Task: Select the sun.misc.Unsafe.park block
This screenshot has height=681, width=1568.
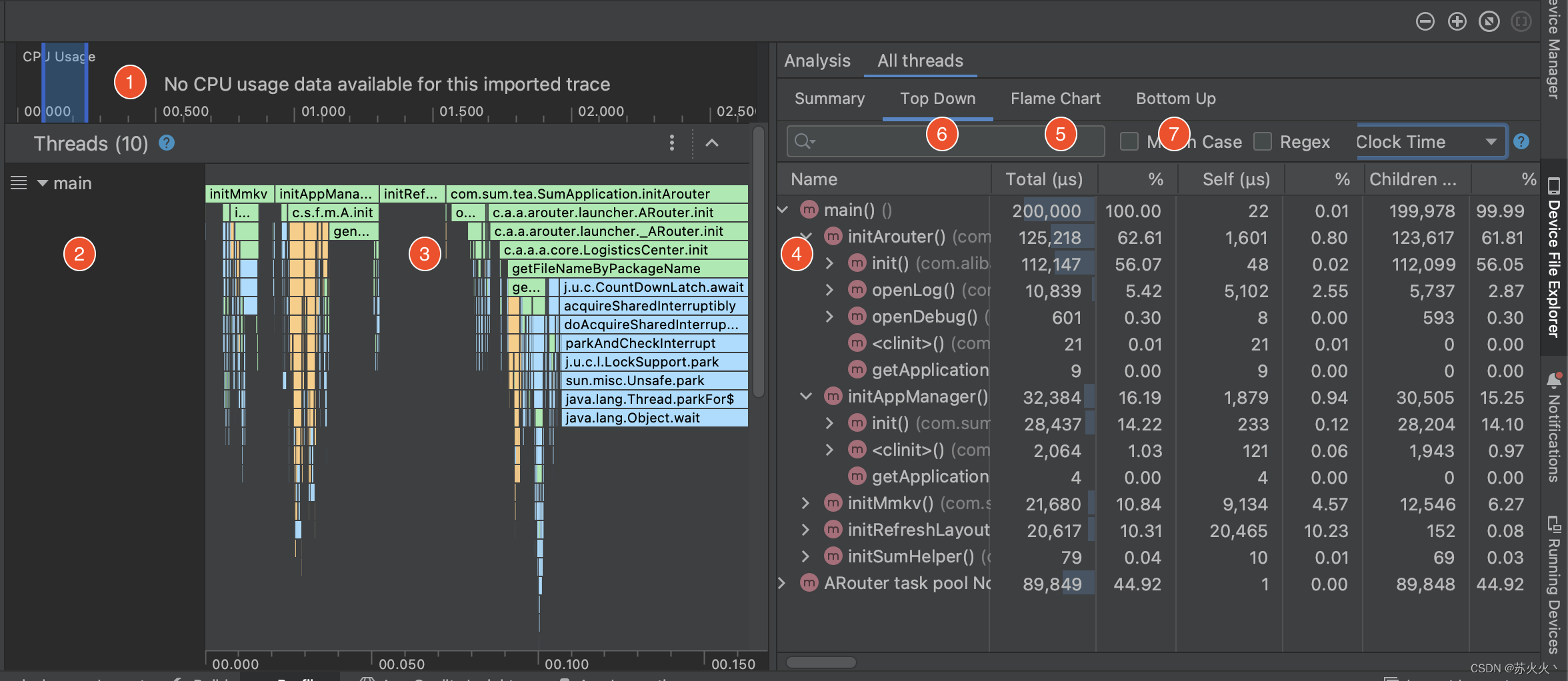Action: (654, 380)
